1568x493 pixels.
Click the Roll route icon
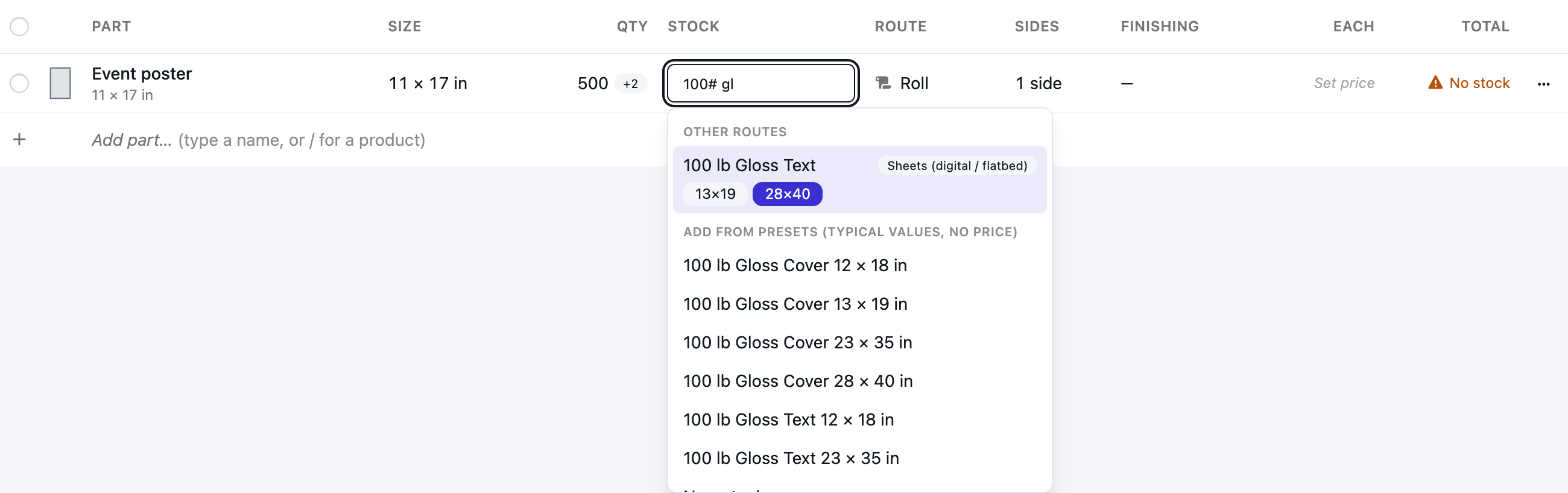point(884,83)
